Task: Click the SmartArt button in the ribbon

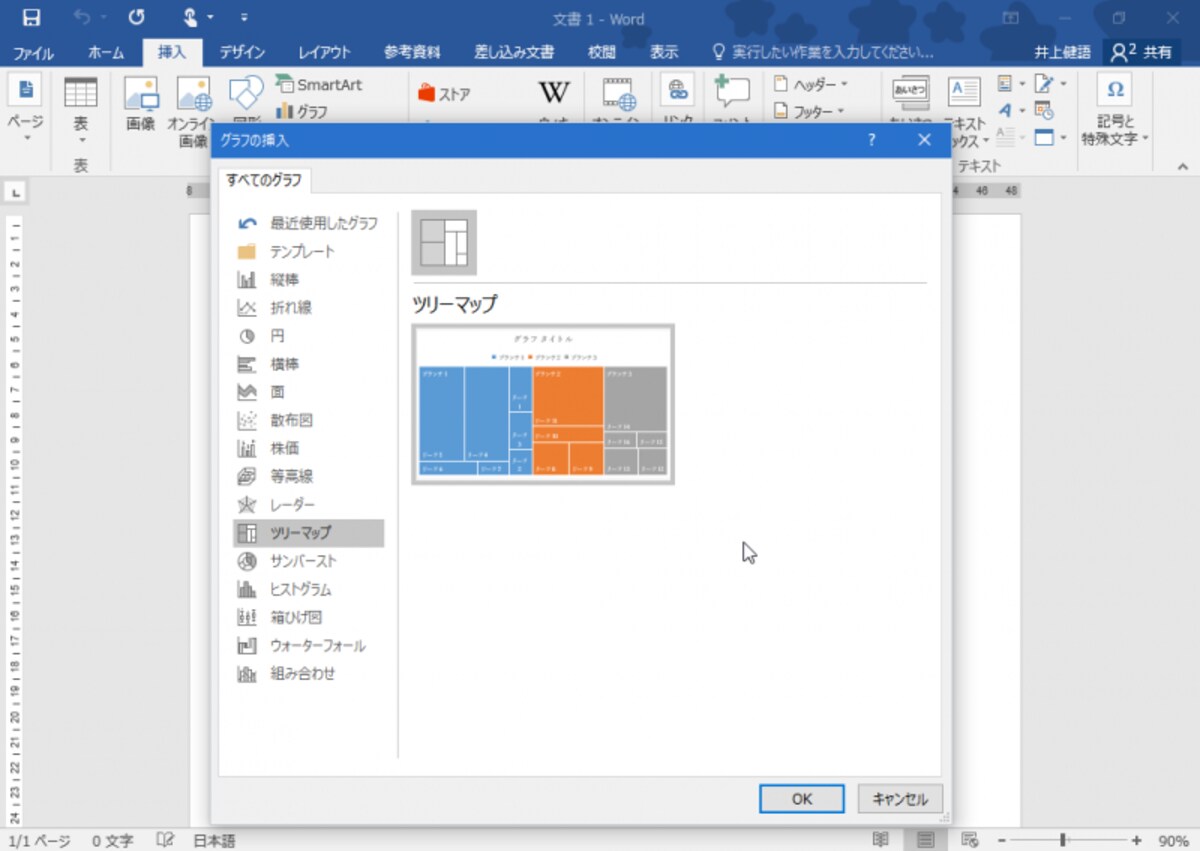Action: point(319,85)
